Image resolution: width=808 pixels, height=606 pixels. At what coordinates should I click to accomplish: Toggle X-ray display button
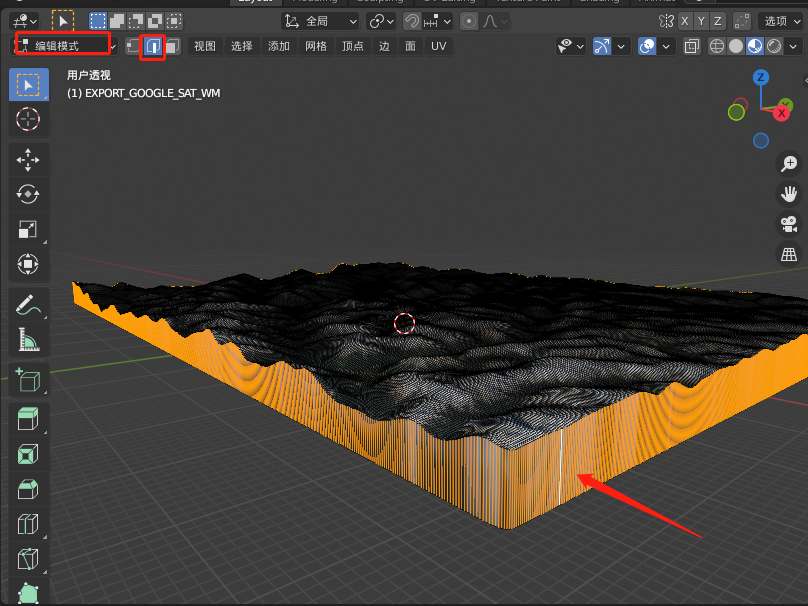[x=692, y=46]
